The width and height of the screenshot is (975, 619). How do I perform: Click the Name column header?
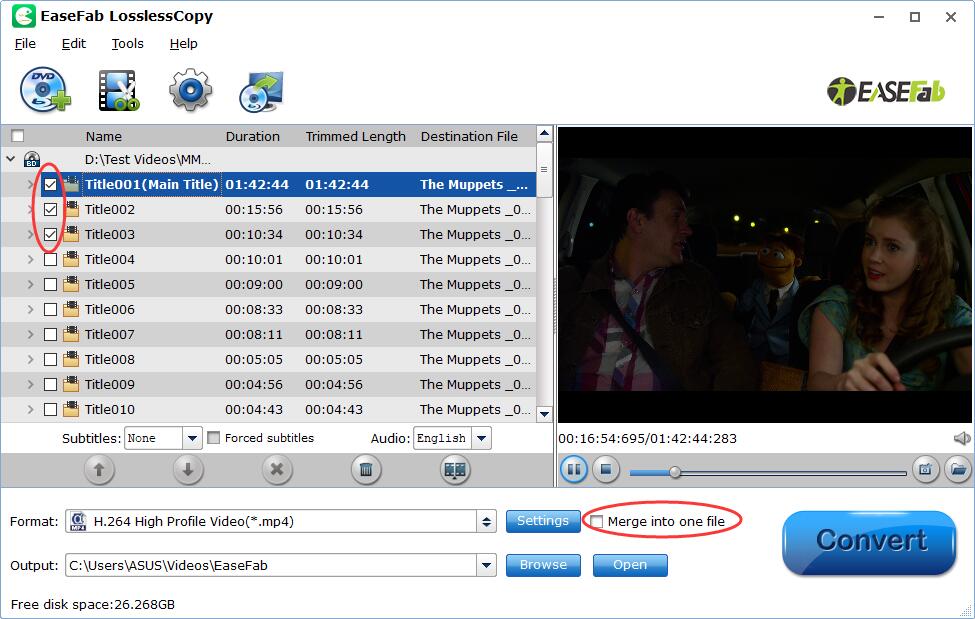point(103,136)
